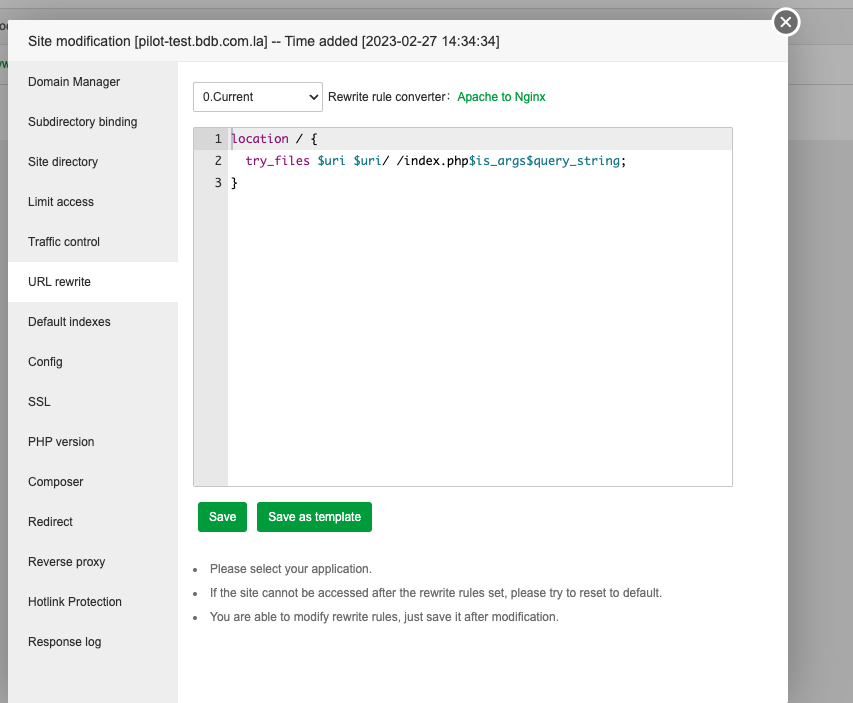
Task: Switch to Subdirectory binding tab
Action: (83, 122)
